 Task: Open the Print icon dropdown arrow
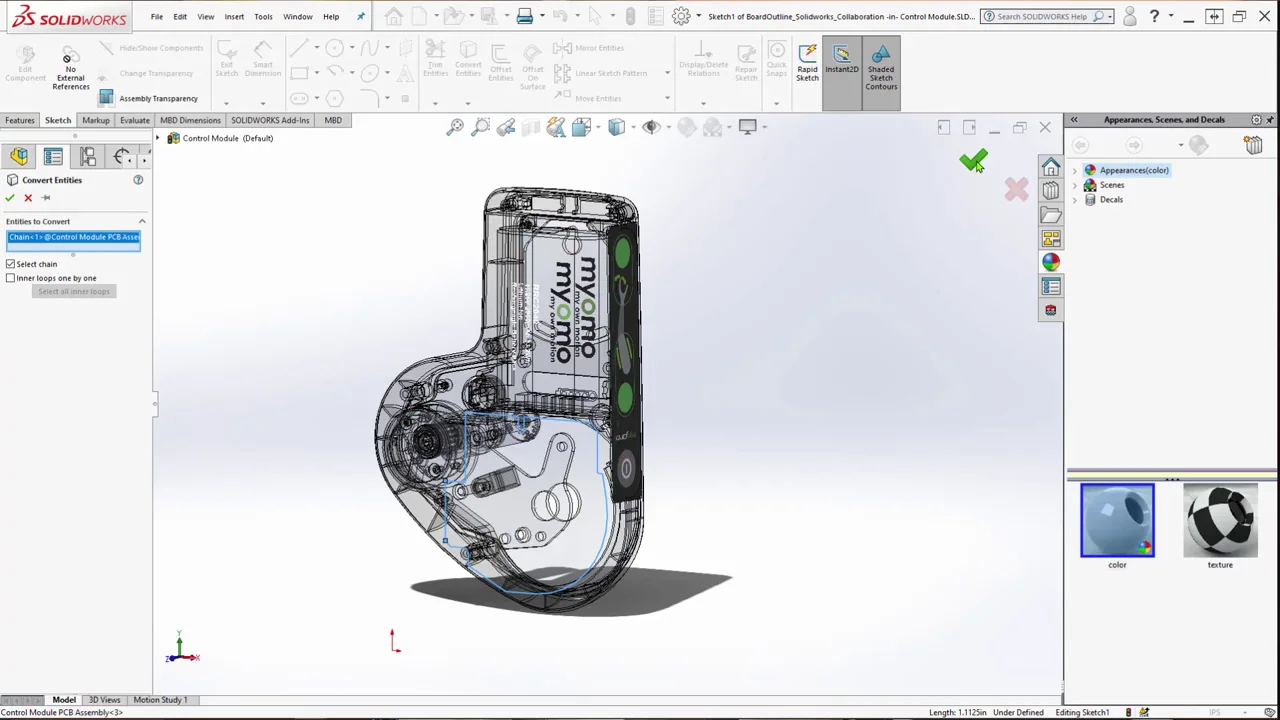(541, 17)
